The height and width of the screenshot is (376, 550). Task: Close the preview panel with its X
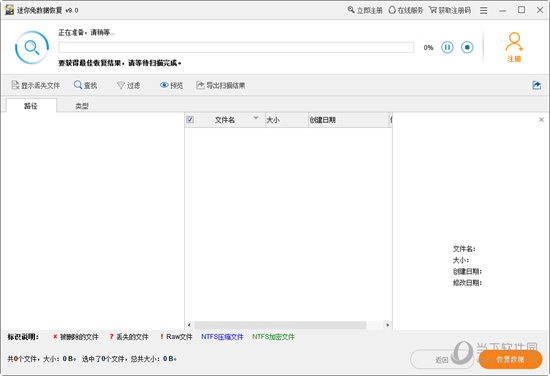click(541, 120)
